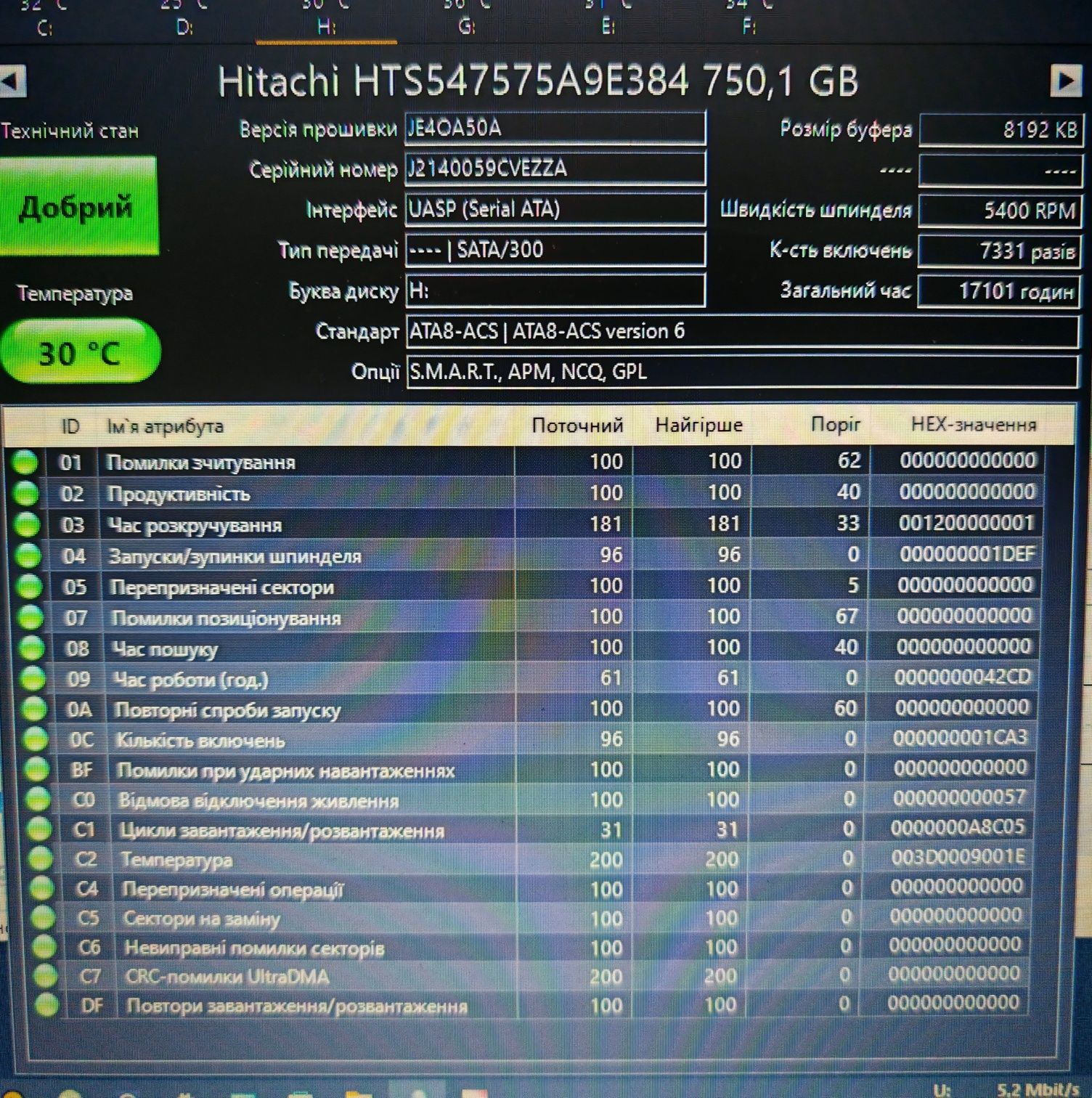Click status dot for C1 Цикли завантаження/розвантаження

pyautogui.click(x=39, y=829)
